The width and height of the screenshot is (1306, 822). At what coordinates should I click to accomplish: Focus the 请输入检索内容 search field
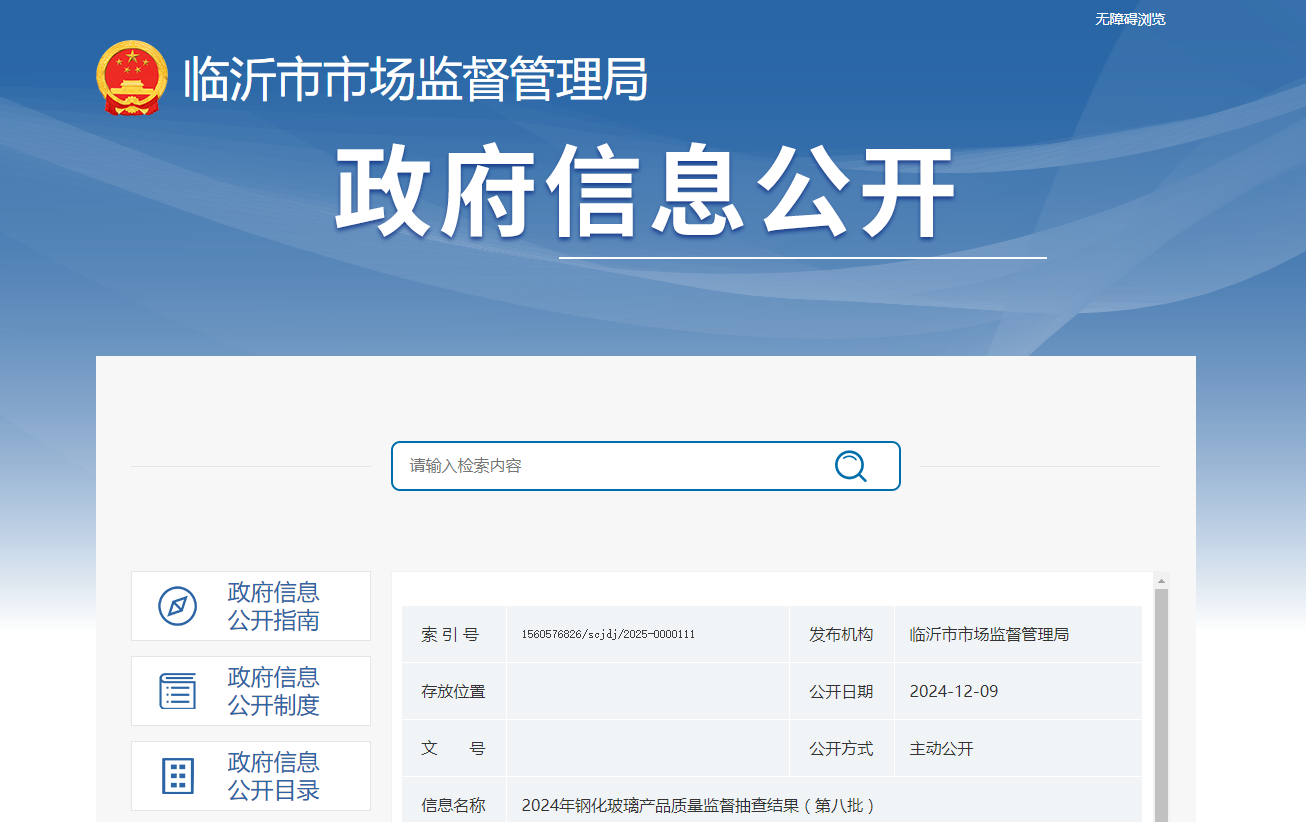610,466
